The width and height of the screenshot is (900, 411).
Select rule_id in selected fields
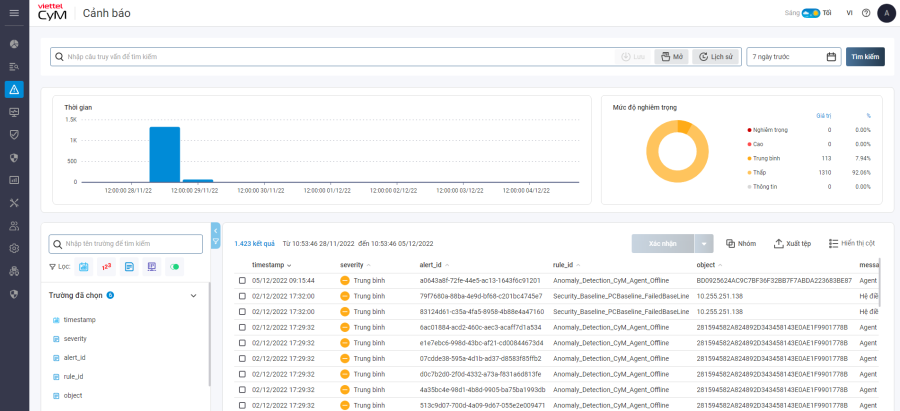73,377
